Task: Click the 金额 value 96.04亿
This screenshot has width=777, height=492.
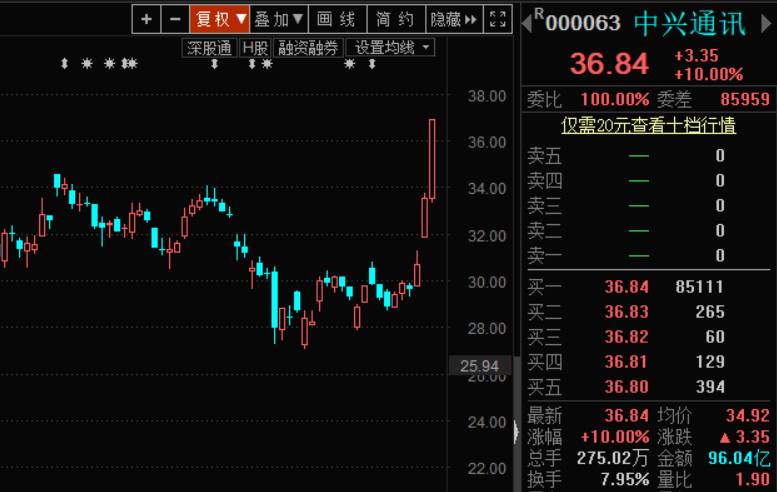Action: coord(739,458)
